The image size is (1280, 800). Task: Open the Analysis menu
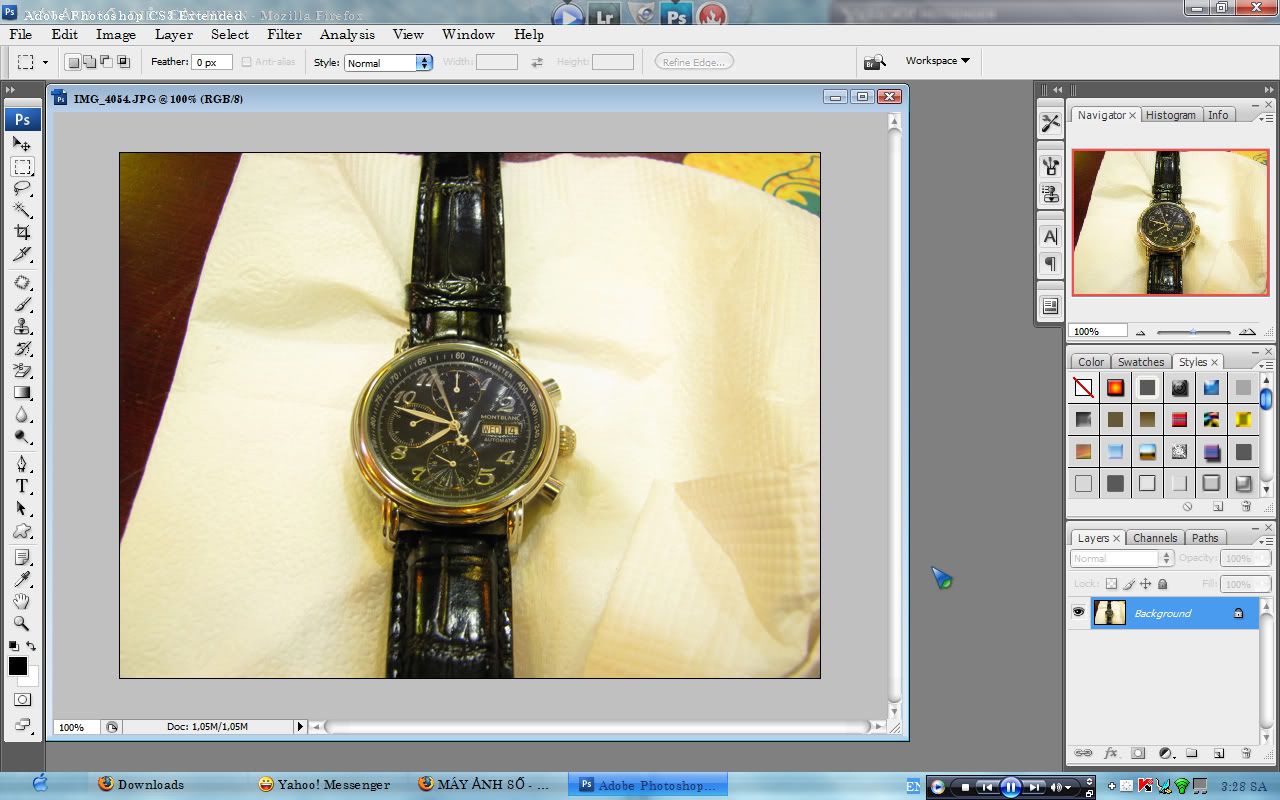[x=347, y=34]
